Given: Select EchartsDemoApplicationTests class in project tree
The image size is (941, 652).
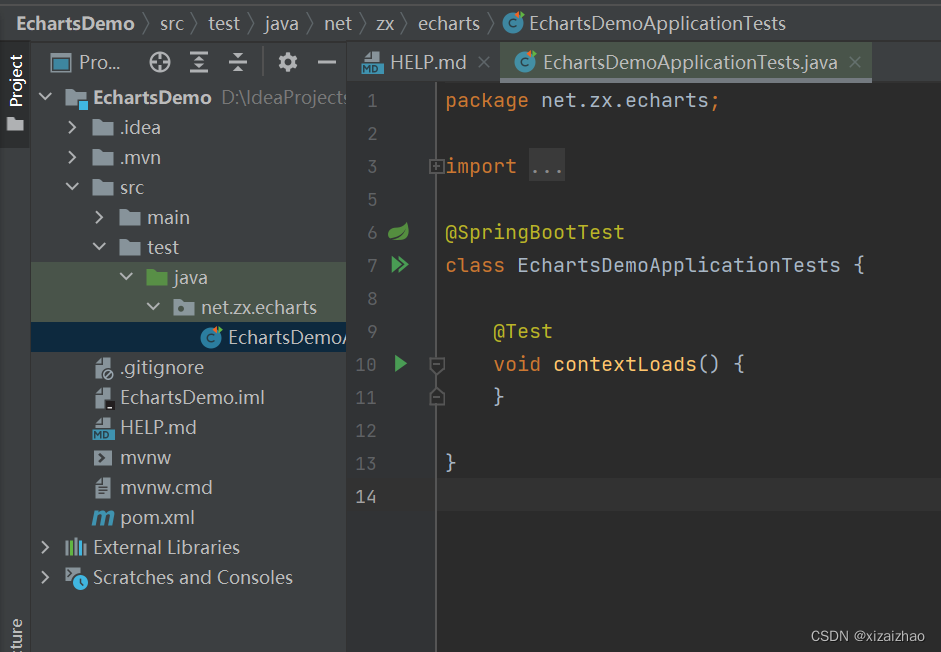Looking at the screenshot, I should click(188, 337).
